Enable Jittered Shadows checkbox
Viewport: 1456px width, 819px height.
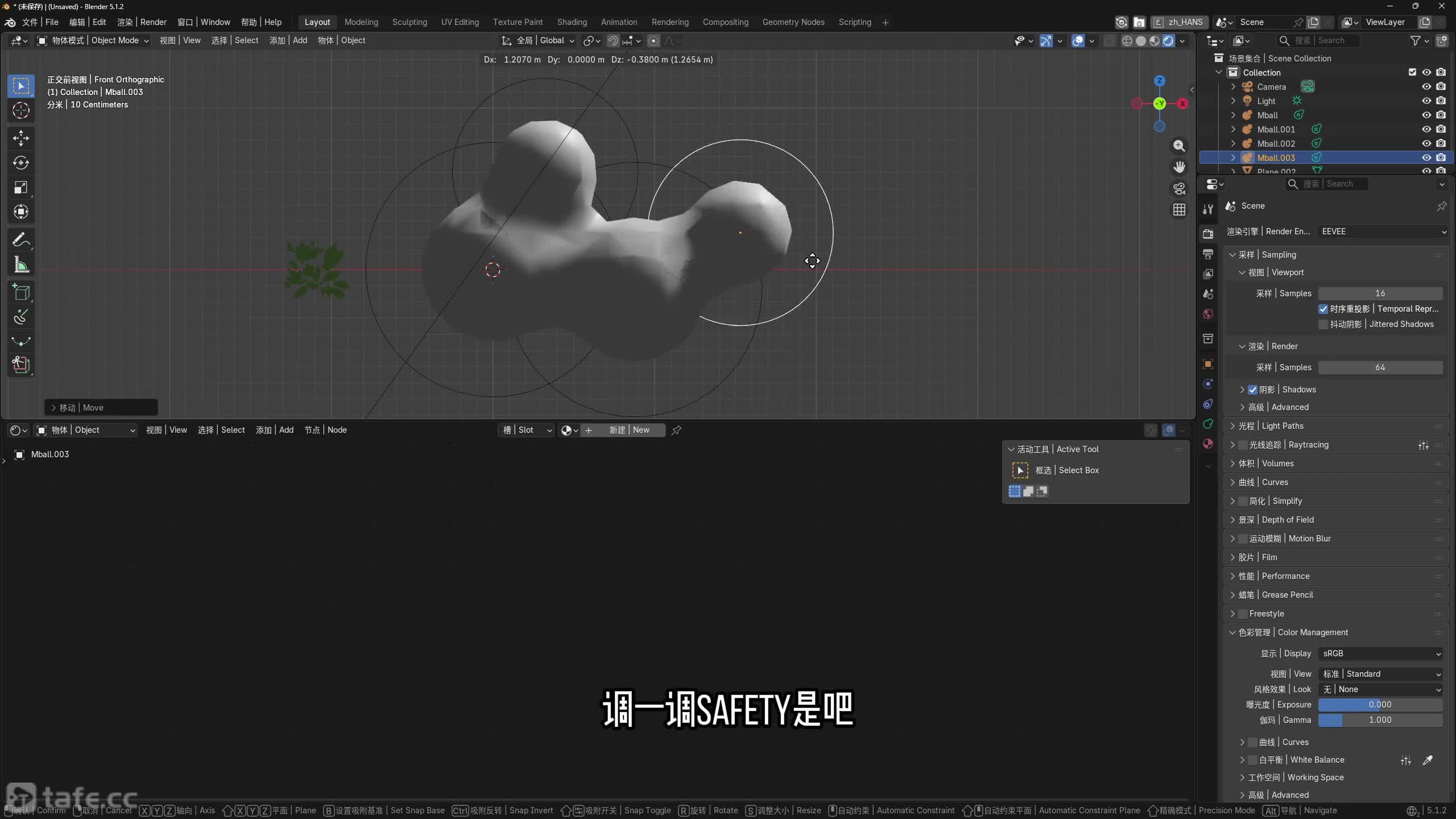tap(1323, 324)
